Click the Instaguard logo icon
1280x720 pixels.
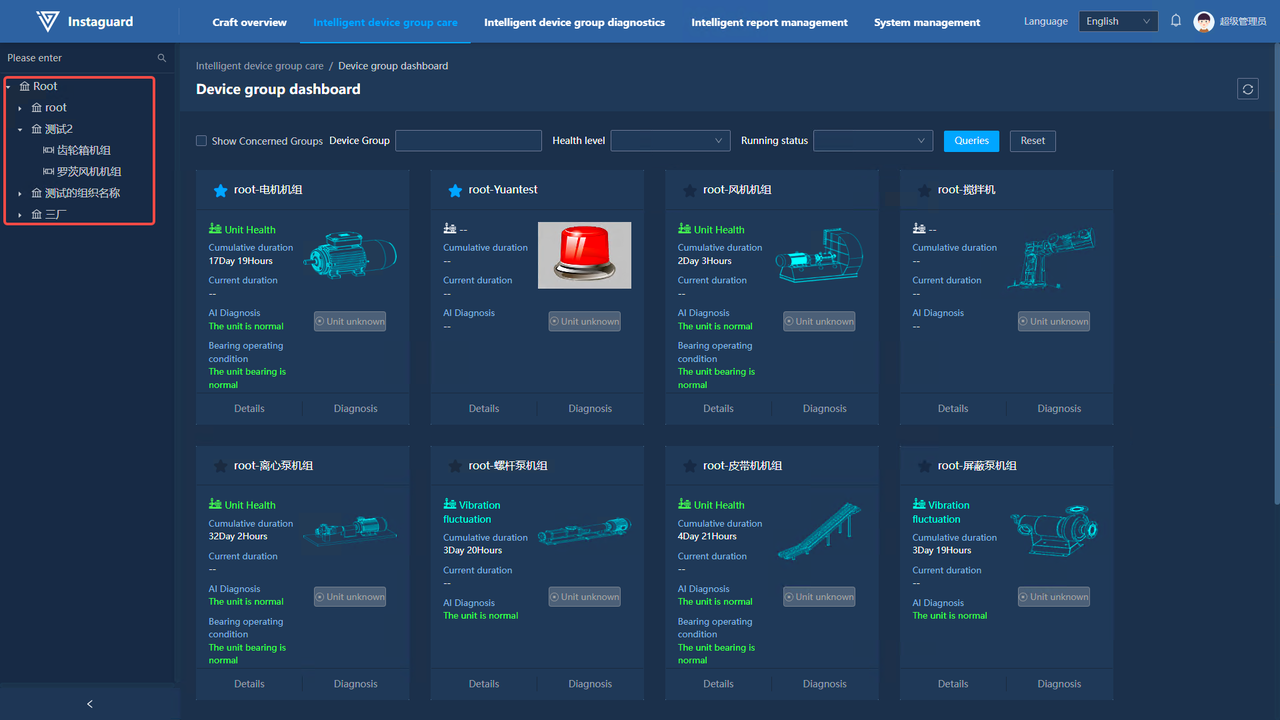(47, 21)
